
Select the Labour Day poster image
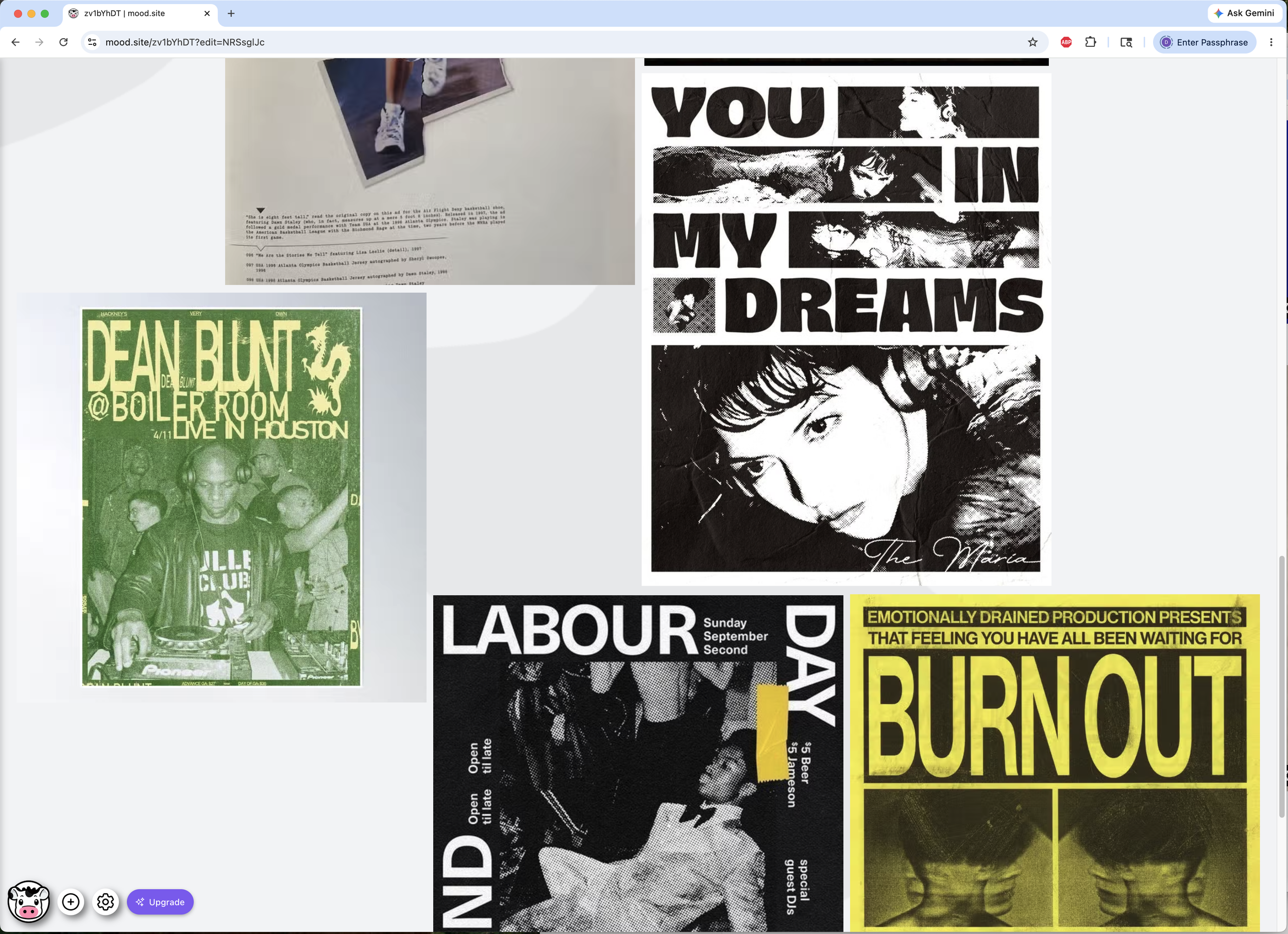(x=638, y=763)
